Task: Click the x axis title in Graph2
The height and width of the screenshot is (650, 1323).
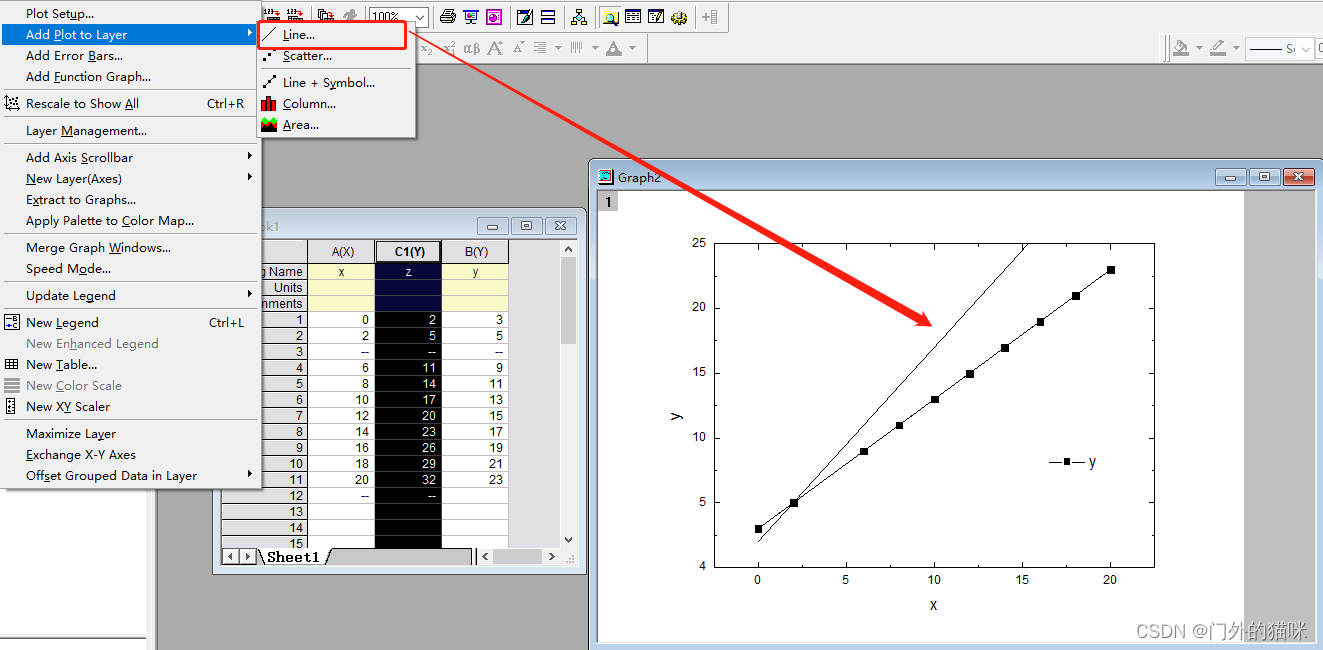Action: tap(933, 605)
